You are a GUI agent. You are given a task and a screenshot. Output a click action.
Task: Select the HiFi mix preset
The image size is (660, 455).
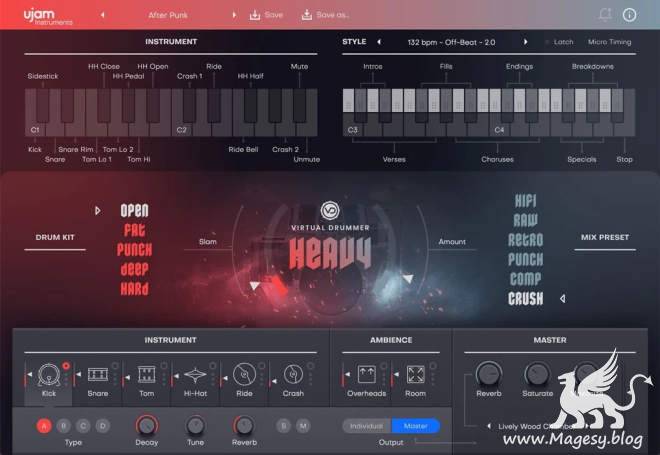tap(526, 201)
